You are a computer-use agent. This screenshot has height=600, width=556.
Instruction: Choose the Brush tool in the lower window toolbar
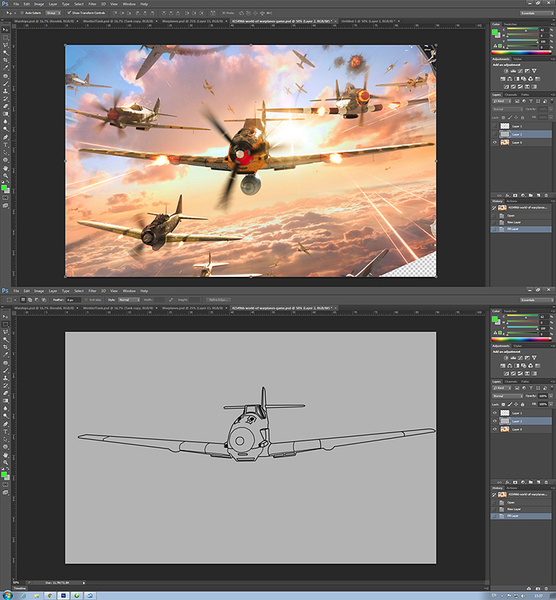5,370
